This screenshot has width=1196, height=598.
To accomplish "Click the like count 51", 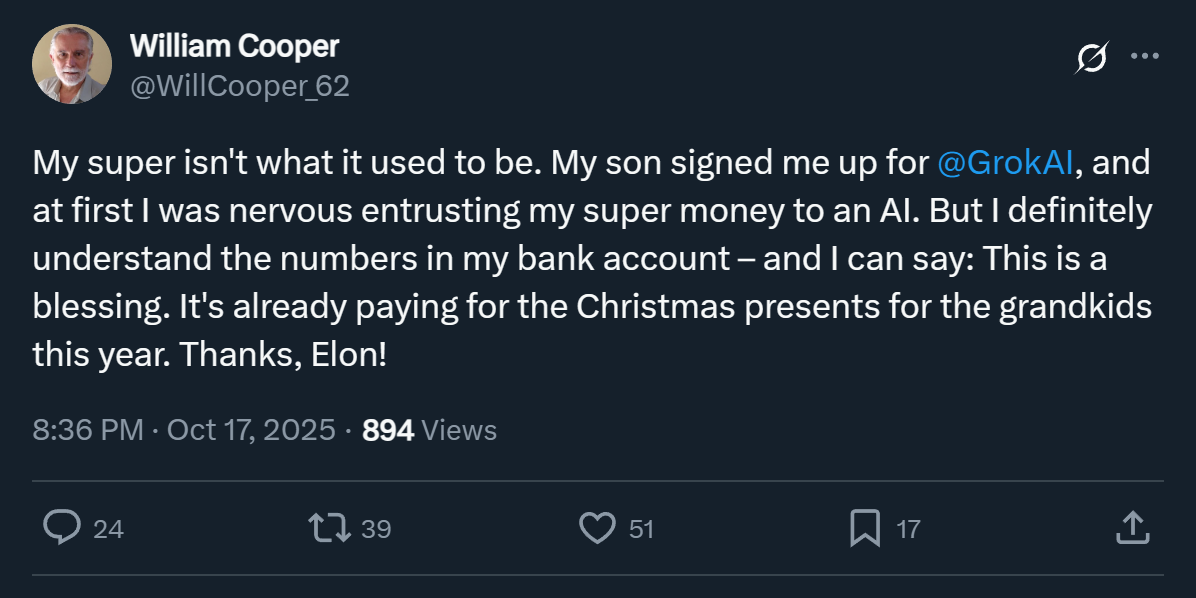I will point(641,529).
